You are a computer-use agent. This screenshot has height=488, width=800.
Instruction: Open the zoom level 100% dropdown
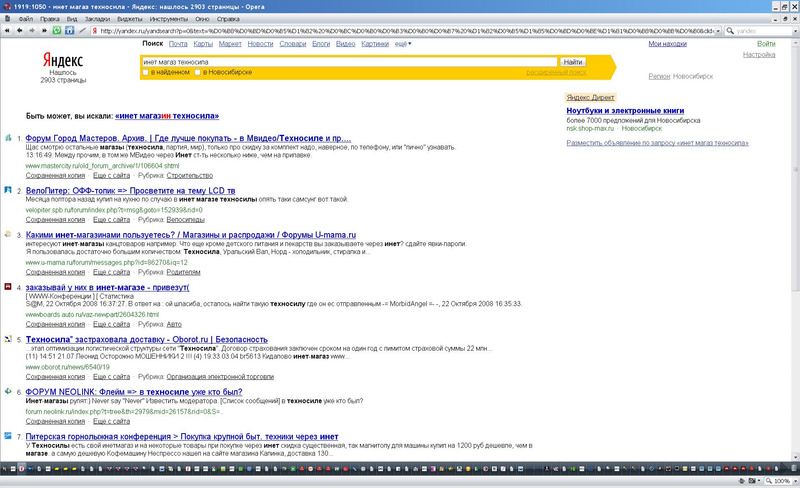click(794, 481)
